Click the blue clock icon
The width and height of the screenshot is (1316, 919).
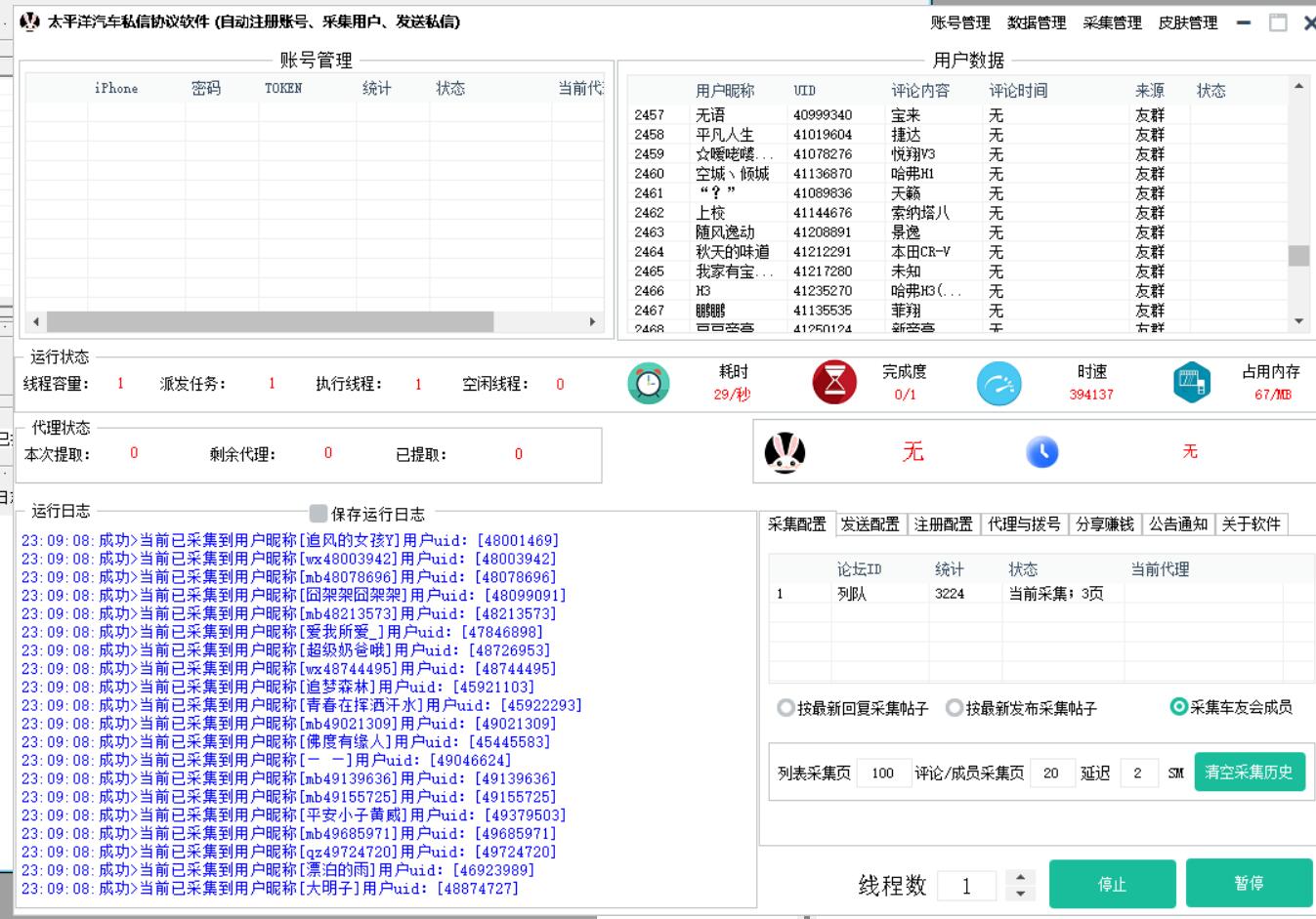click(x=1042, y=452)
